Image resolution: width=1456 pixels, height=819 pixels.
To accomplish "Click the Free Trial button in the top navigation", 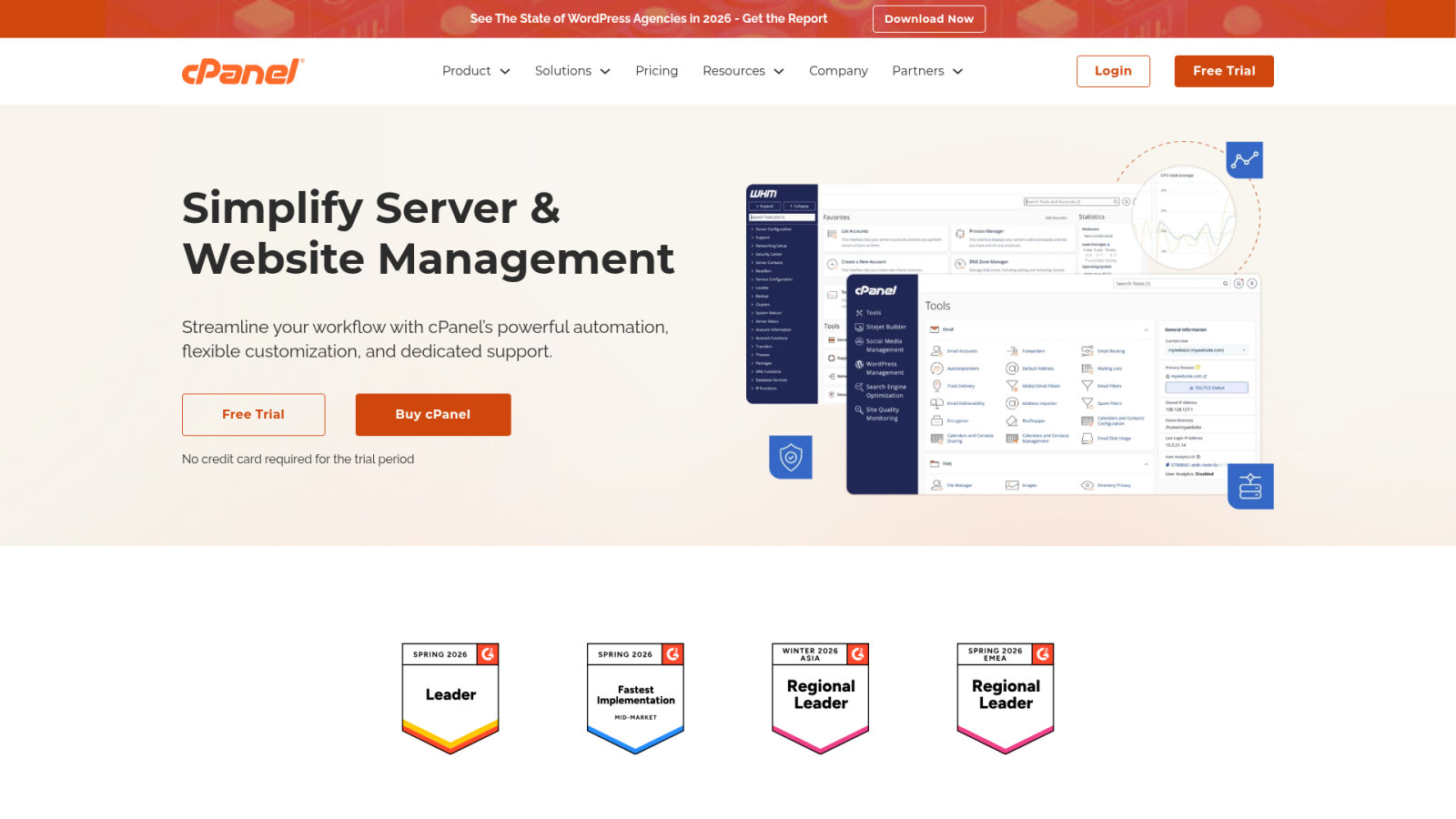I will click(x=1224, y=71).
